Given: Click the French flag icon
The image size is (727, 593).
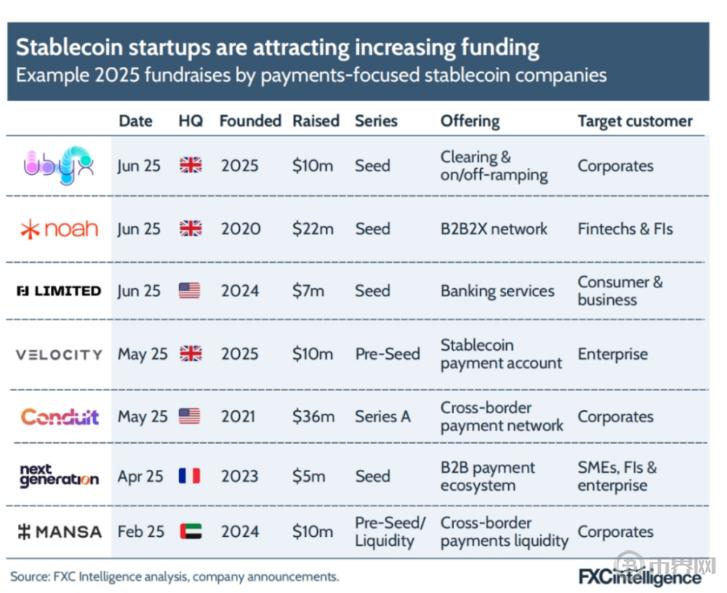Looking at the screenshot, I should (x=190, y=476).
